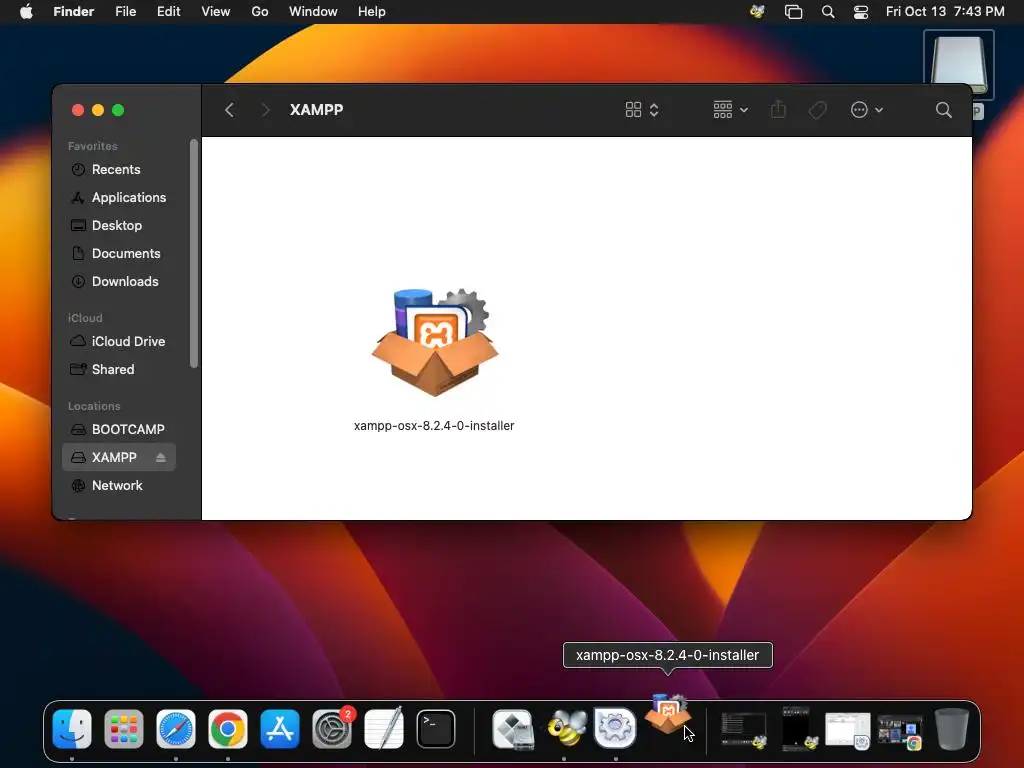Open second minimized black window thumbnail

[800, 728]
